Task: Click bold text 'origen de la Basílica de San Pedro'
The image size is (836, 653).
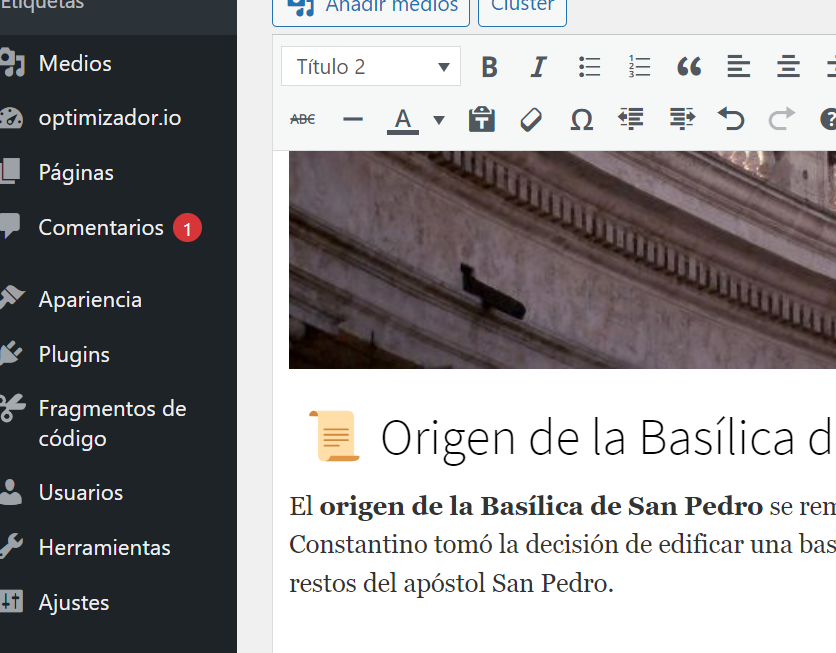Action: pos(541,506)
